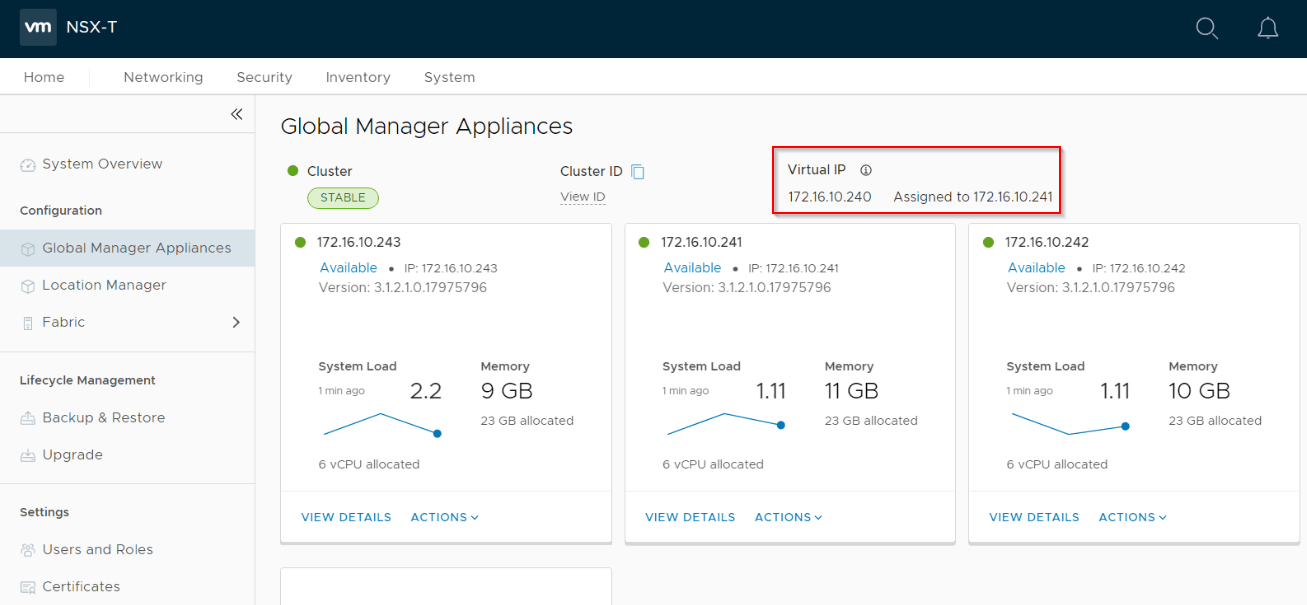
Task: Click the Upgrade icon in sidebar
Action: pyautogui.click(x=28, y=455)
